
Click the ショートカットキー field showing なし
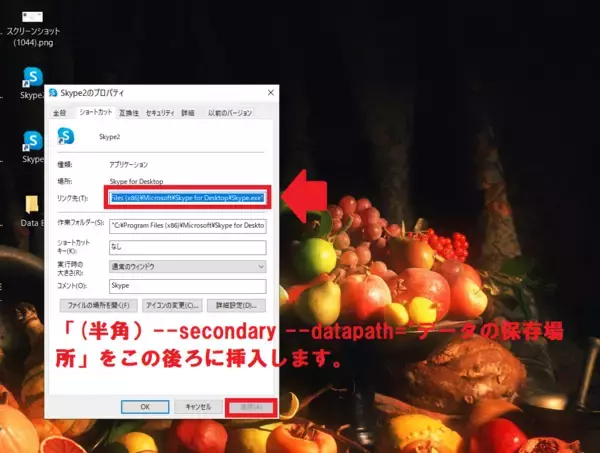[188, 247]
